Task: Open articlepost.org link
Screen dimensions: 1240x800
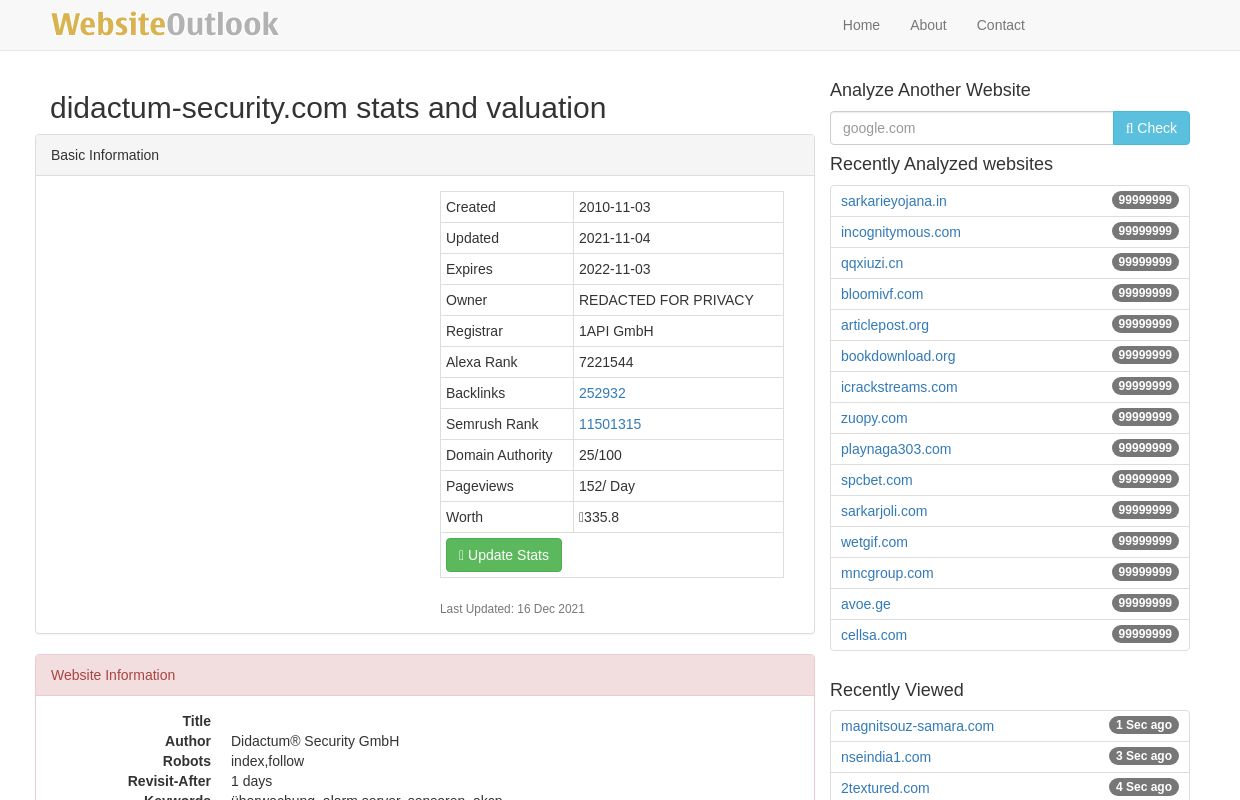Action: tap(885, 325)
